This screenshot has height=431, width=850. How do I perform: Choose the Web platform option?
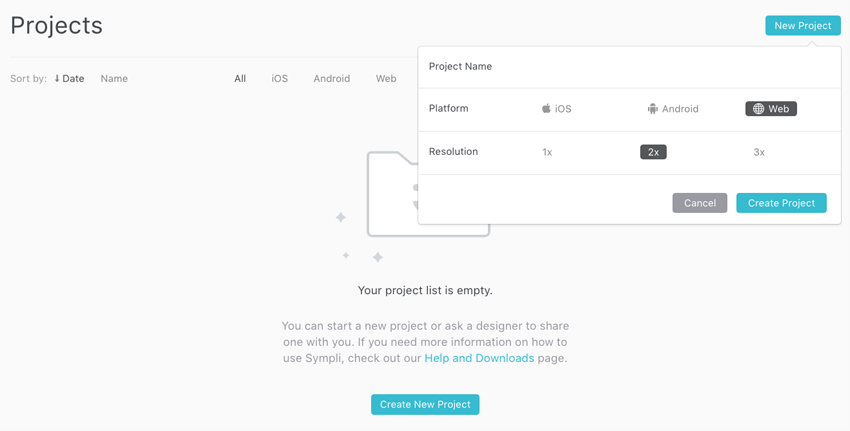click(x=771, y=109)
